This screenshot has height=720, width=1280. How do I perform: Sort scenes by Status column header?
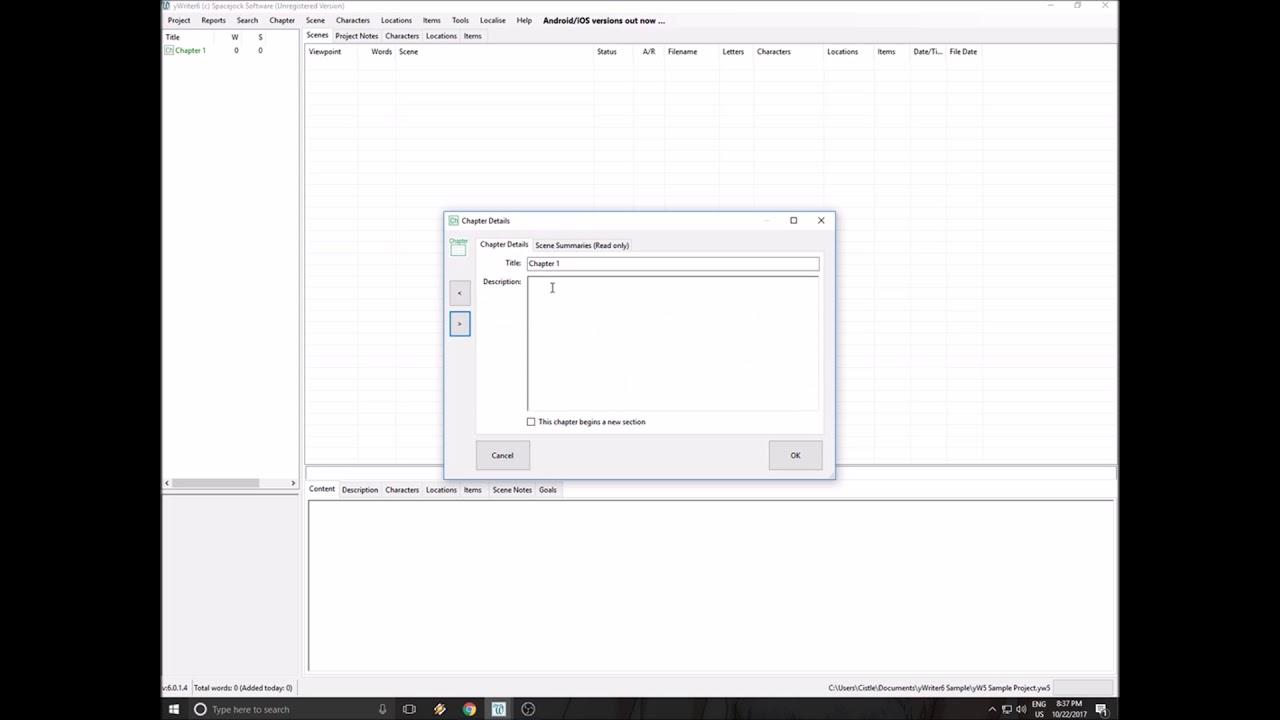coord(607,52)
